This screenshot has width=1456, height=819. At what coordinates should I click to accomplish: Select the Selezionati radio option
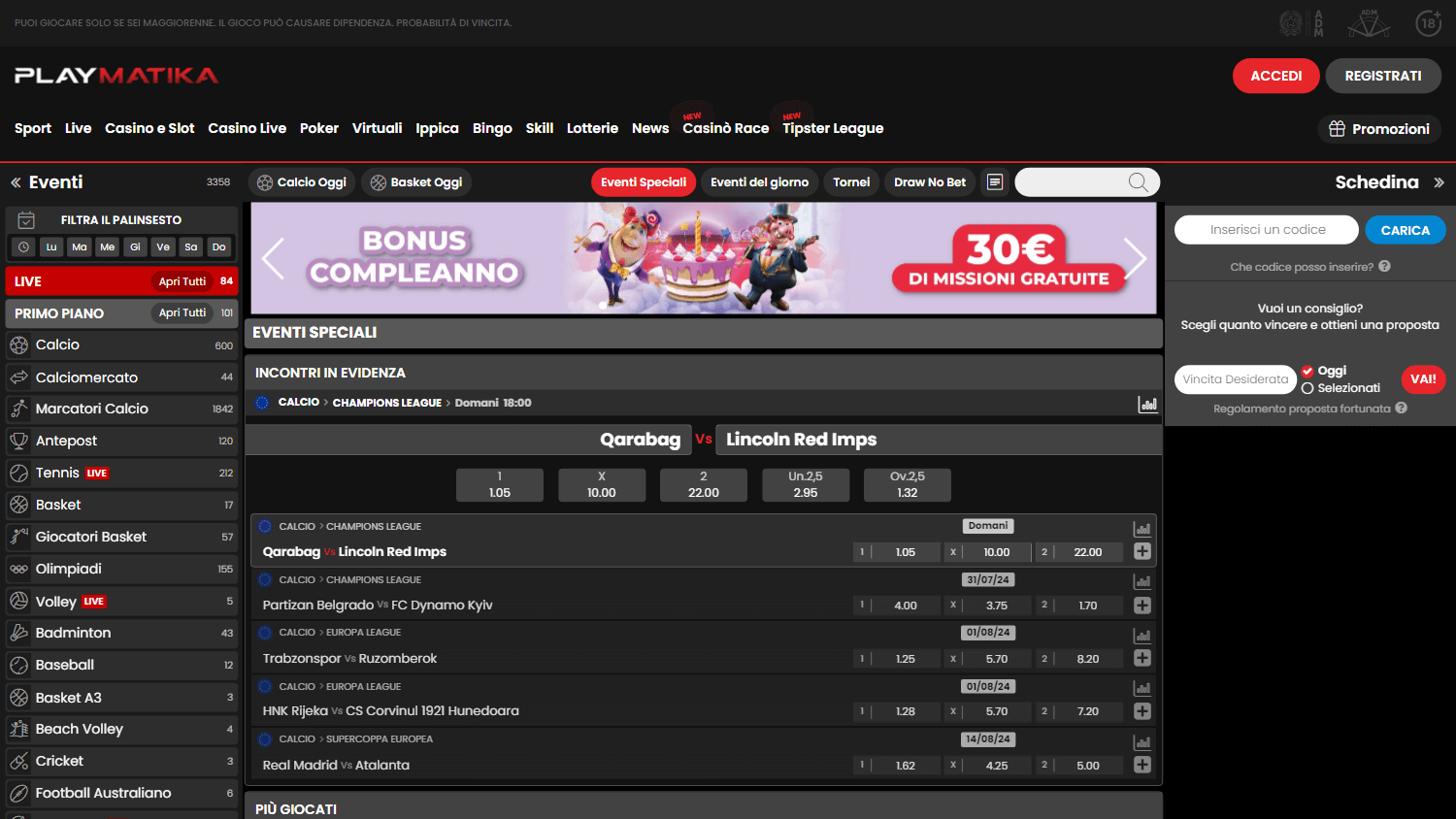[1307, 388]
